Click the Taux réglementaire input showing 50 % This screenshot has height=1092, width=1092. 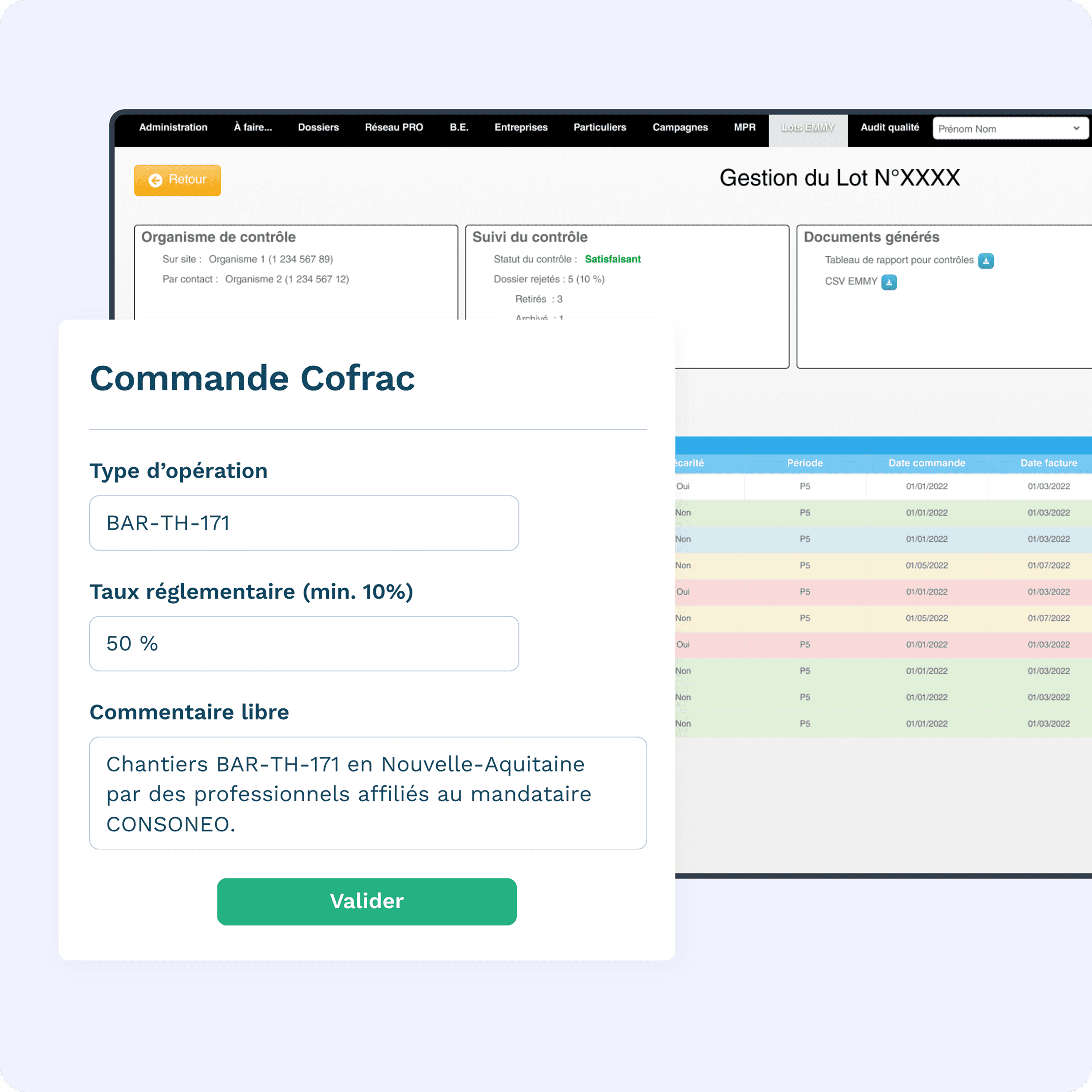304,644
